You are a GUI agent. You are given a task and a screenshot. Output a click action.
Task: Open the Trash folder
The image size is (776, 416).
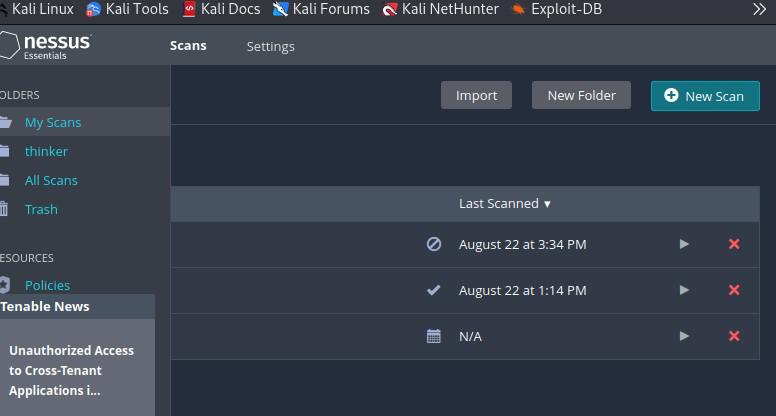(x=41, y=209)
